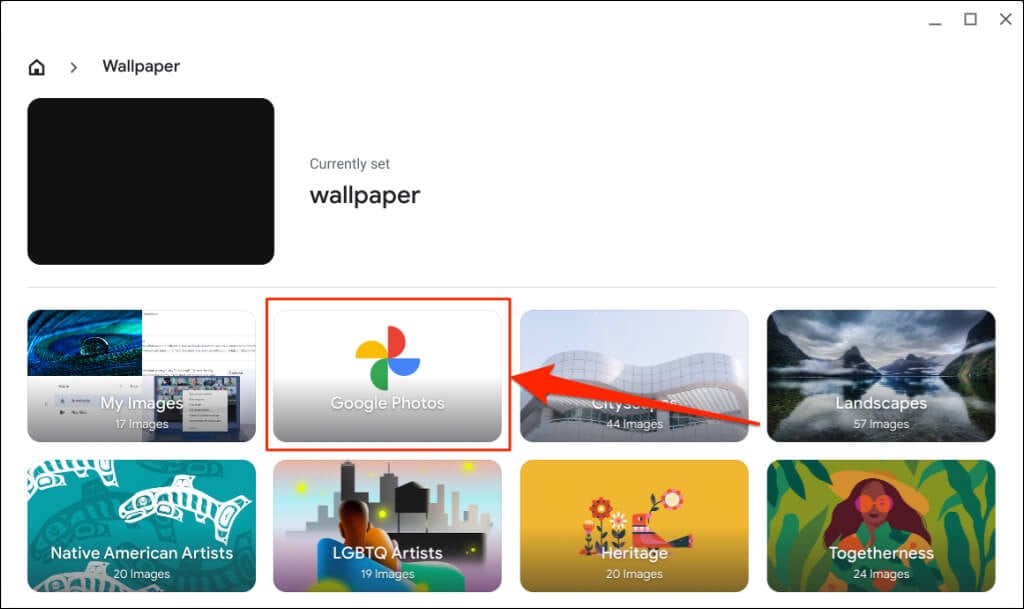The image size is (1024, 609).
Task: Click the currently set wallpaper preview
Action: point(151,181)
